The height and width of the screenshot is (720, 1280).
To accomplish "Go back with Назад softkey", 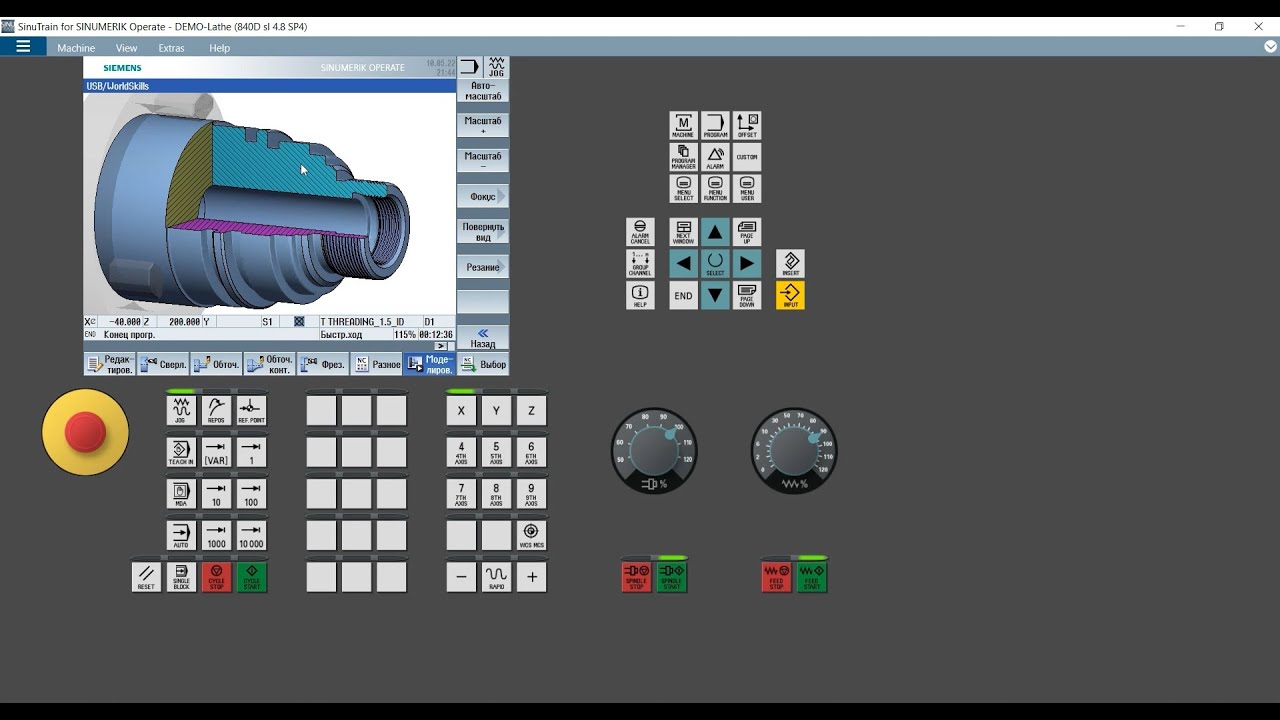I will click(483, 338).
